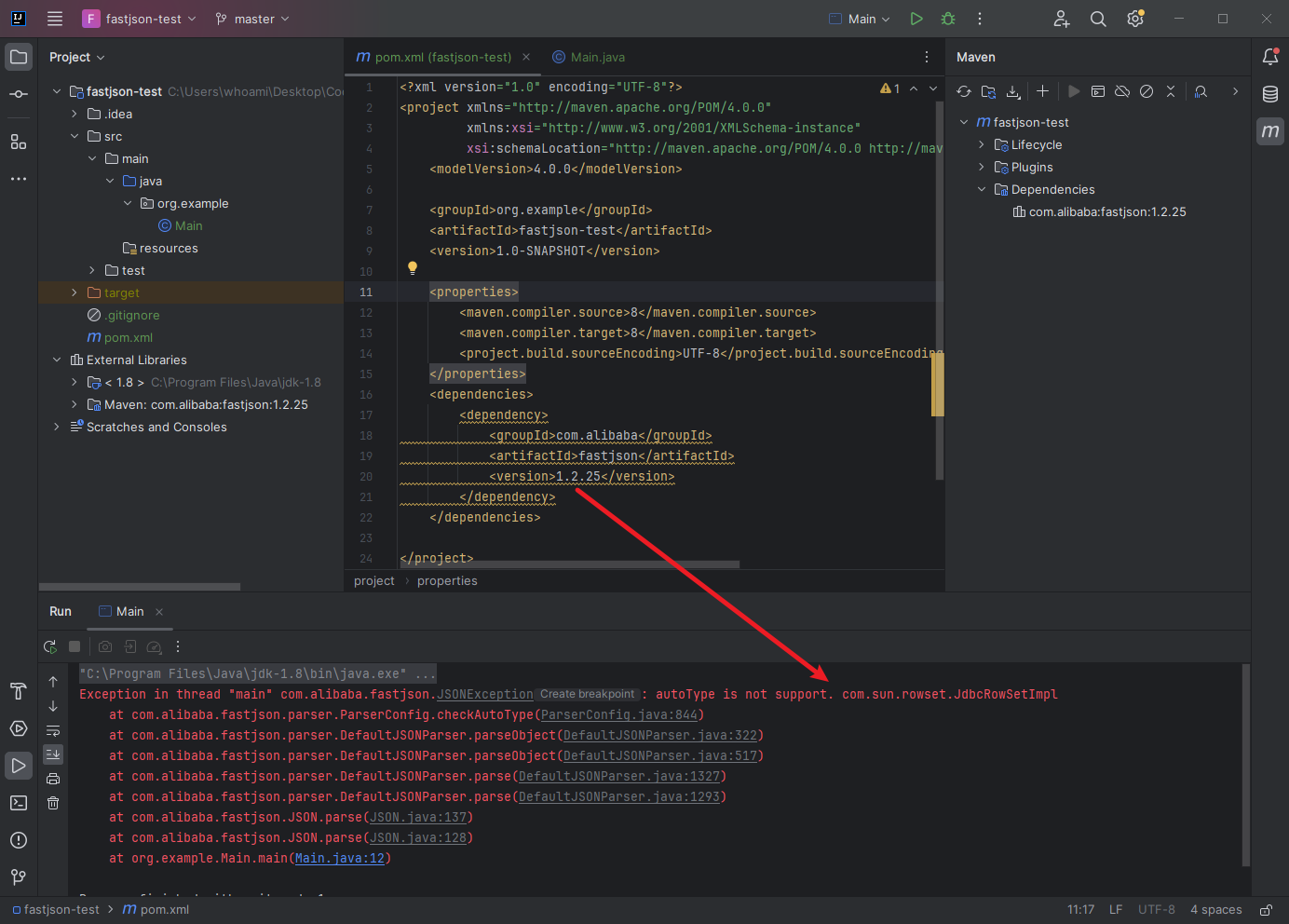Open Search Everywhere magnifier

pyautogui.click(x=1098, y=19)
